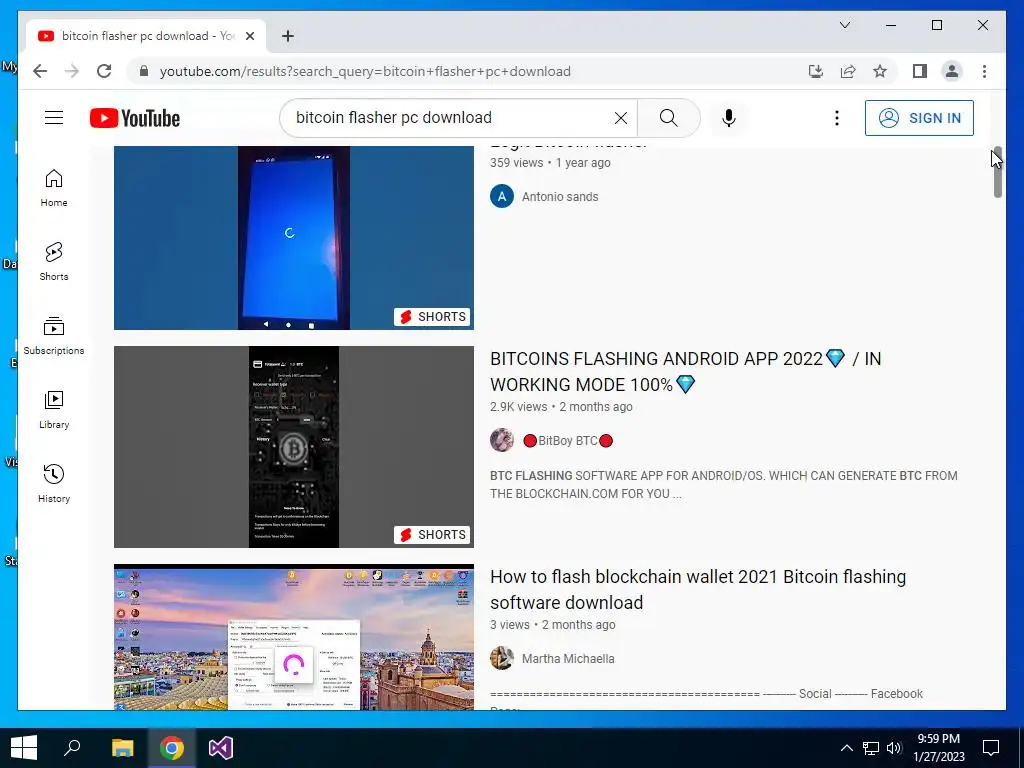Viewport: 1024px width, 768px height.
Task: Click the site lock icon
Action: (x=144, y=71)
